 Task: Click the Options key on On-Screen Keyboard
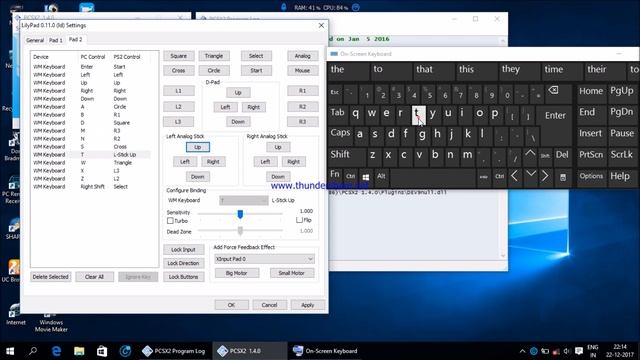591,176
